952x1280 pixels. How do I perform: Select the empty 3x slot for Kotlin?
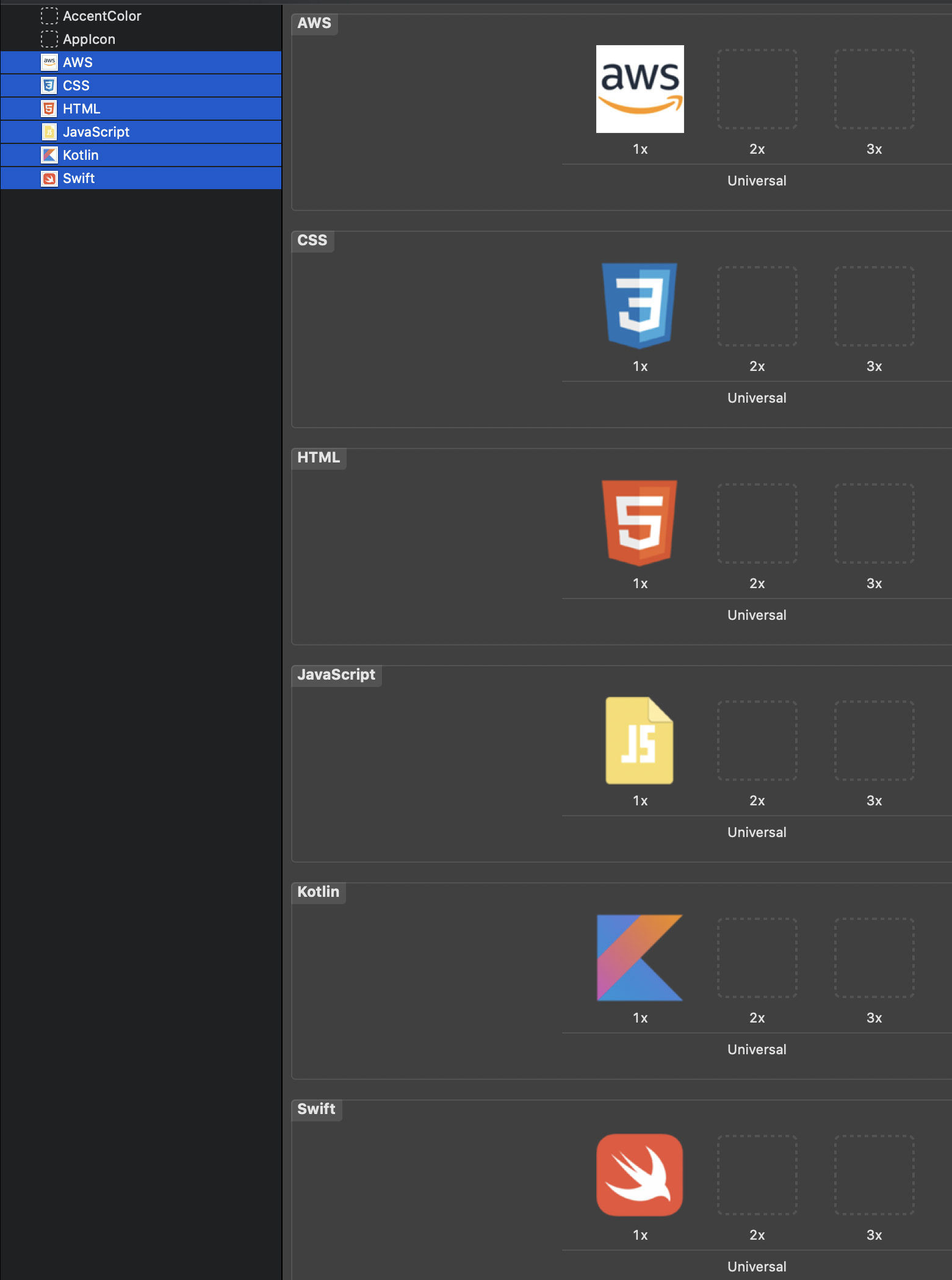coord(874,957)
